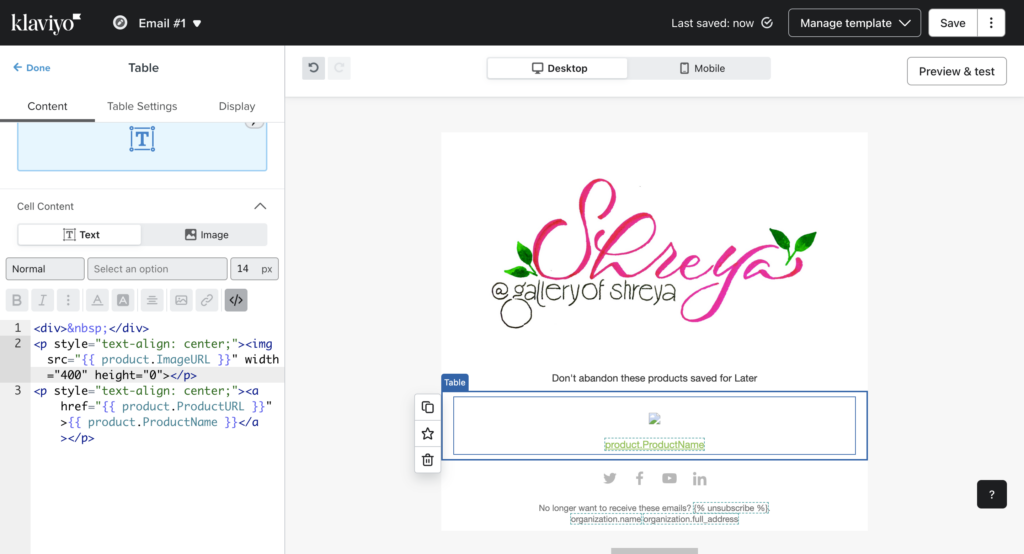
Task: Click the Table block label
Action: [455, 382]
